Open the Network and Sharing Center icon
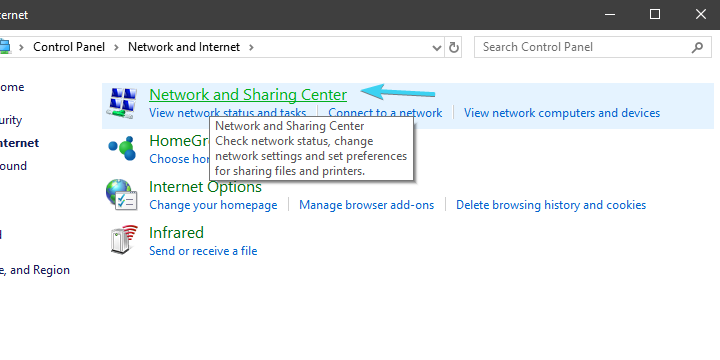The image size is (720, 360). (122, 103)
